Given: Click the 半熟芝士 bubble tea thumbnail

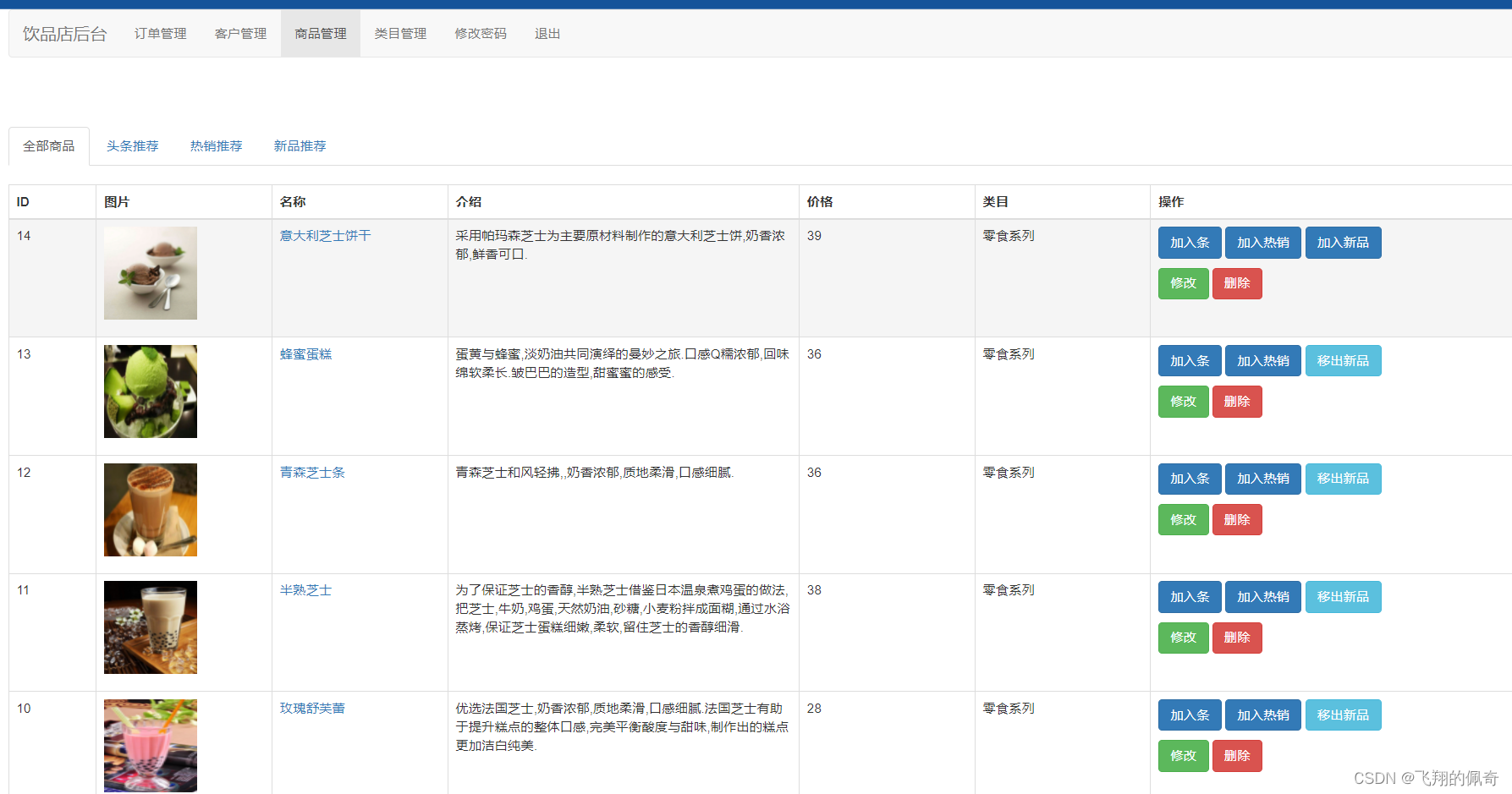Looking at the screenshot, I should (151, 627).
